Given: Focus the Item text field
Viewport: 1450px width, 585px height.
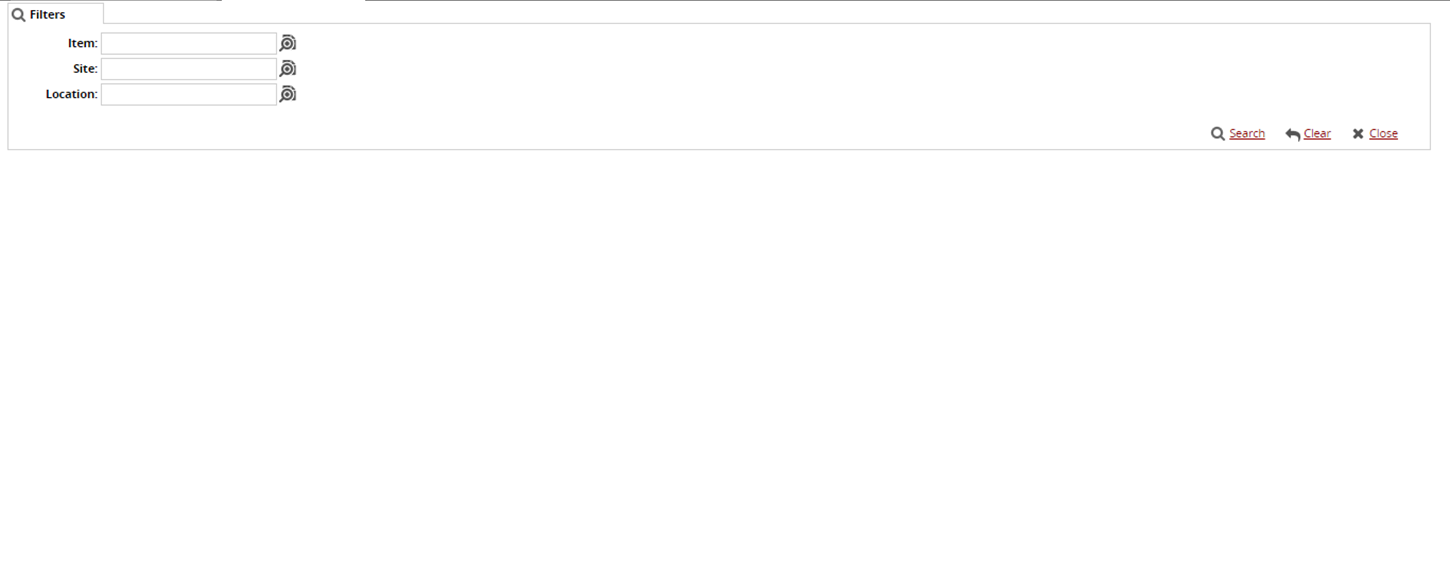Looking at the screenshot, I should [188, 43].
